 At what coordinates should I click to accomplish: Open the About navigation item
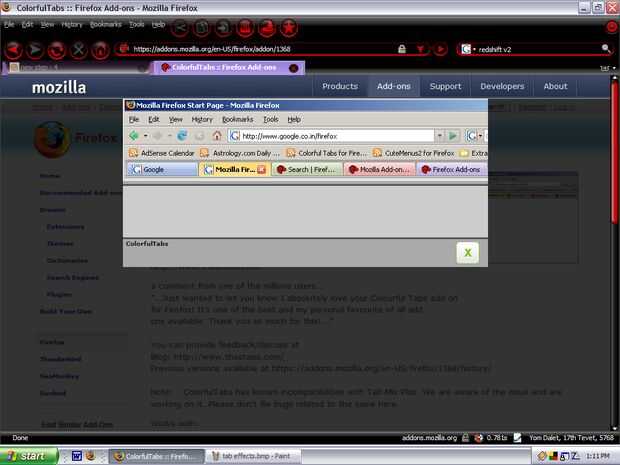click(556, 86)
